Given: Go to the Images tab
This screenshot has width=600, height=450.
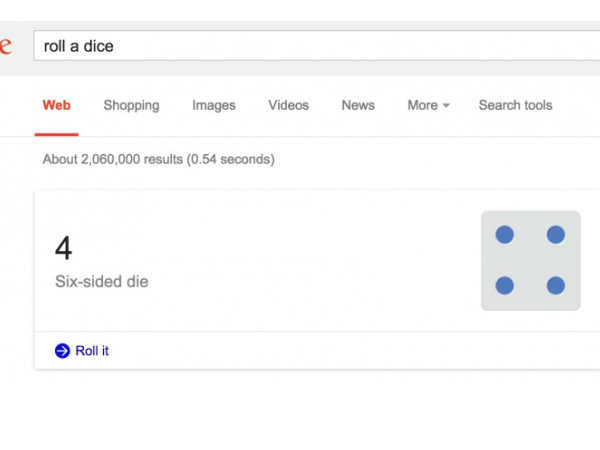Looking at the screenshot, I should (x=214, y=105).
